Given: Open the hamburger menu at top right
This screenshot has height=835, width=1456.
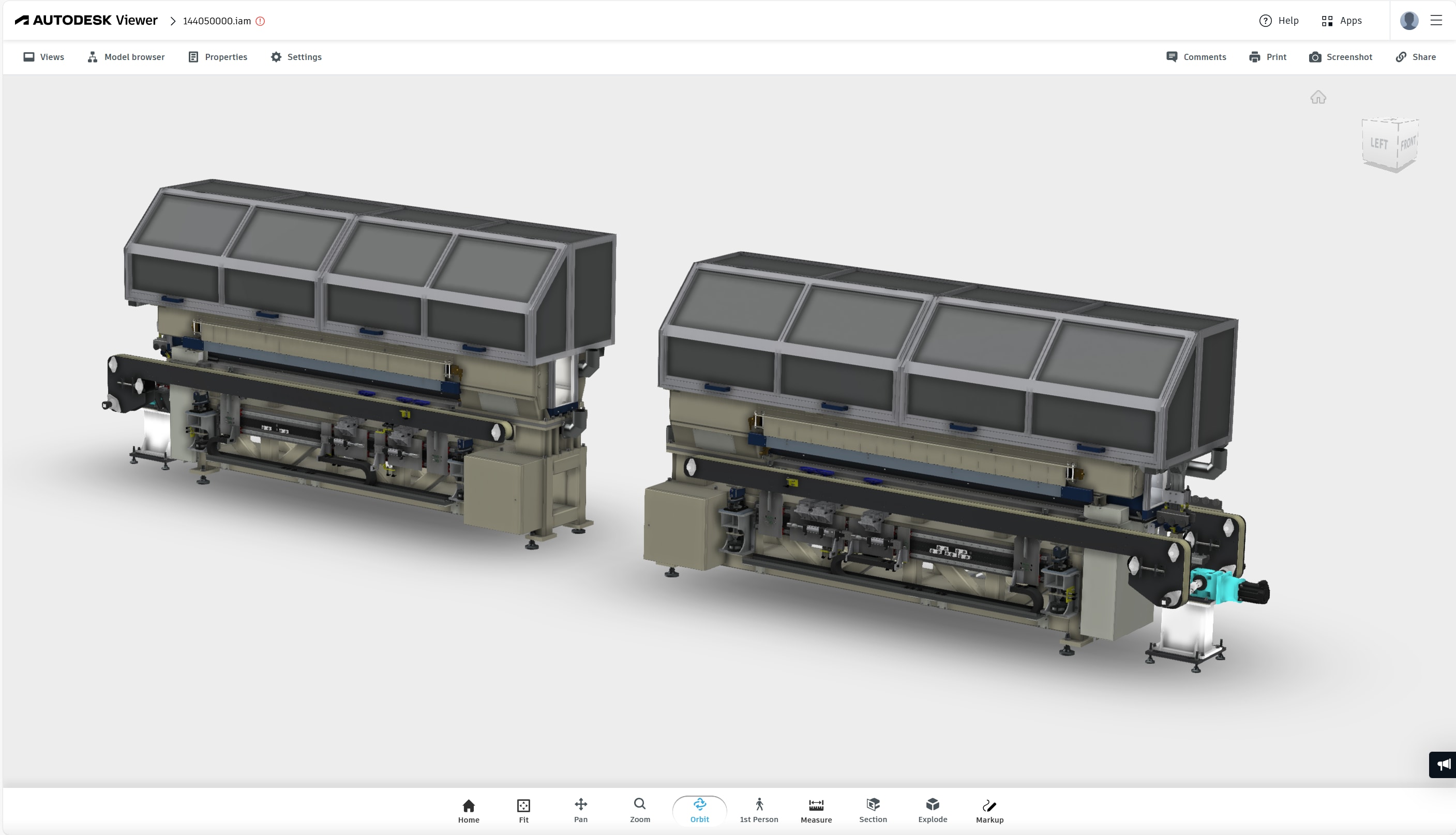Looking at the screenshot, I should (x=1436, y=21).
